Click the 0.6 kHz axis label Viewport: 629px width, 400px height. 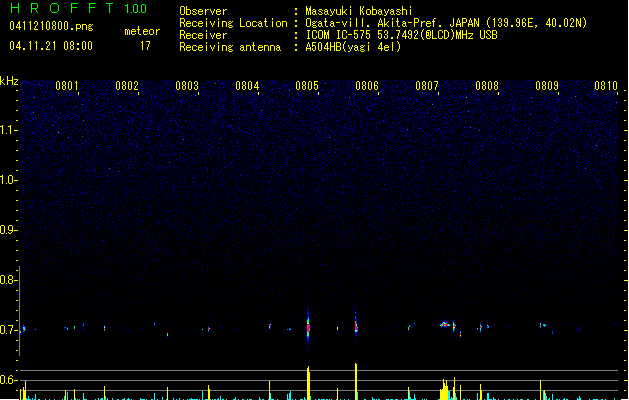tap(8, 380)
